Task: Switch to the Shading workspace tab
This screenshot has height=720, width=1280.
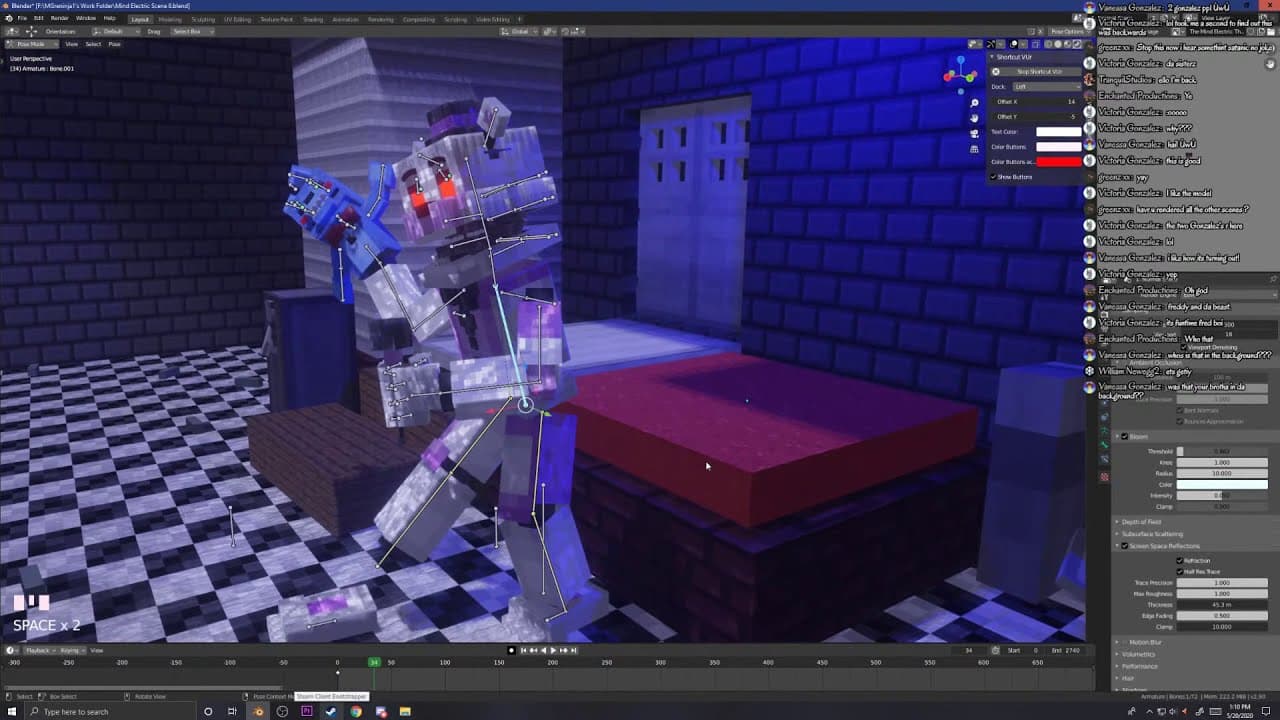Action: (312, 19)
